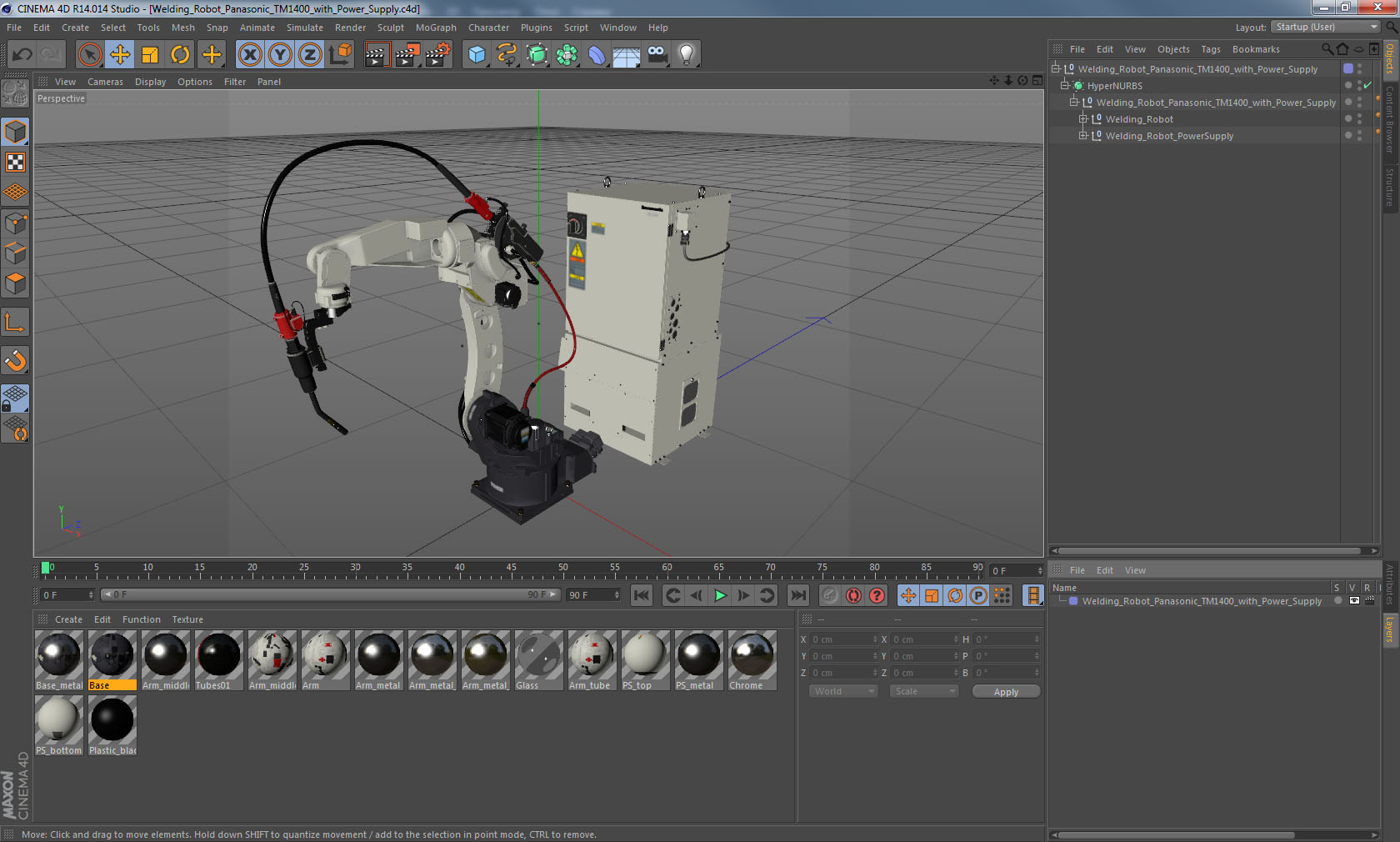Toggle the locked workplane icon
This screenshot has height=842, width=1400.
[15, 398]
